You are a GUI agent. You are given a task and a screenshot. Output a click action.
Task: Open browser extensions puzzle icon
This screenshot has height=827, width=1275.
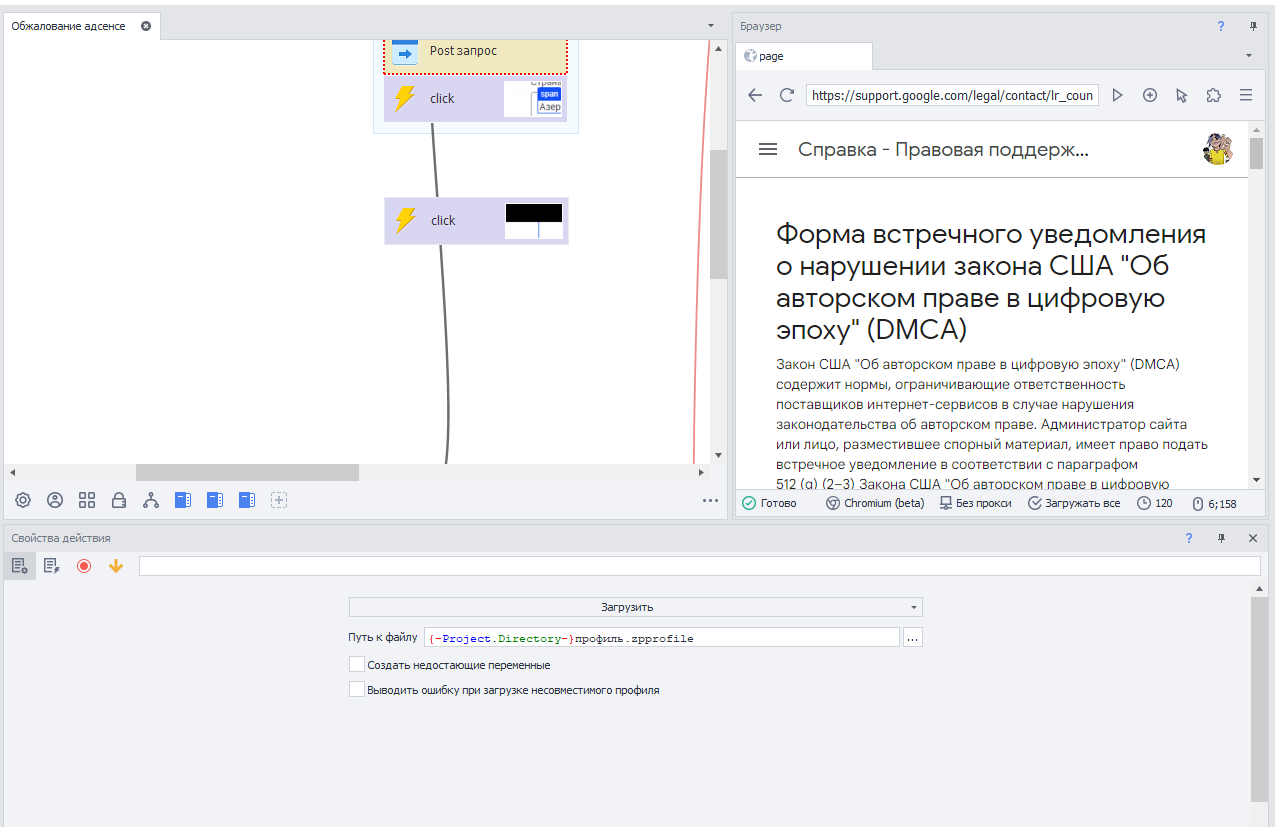pos(1213,95)
